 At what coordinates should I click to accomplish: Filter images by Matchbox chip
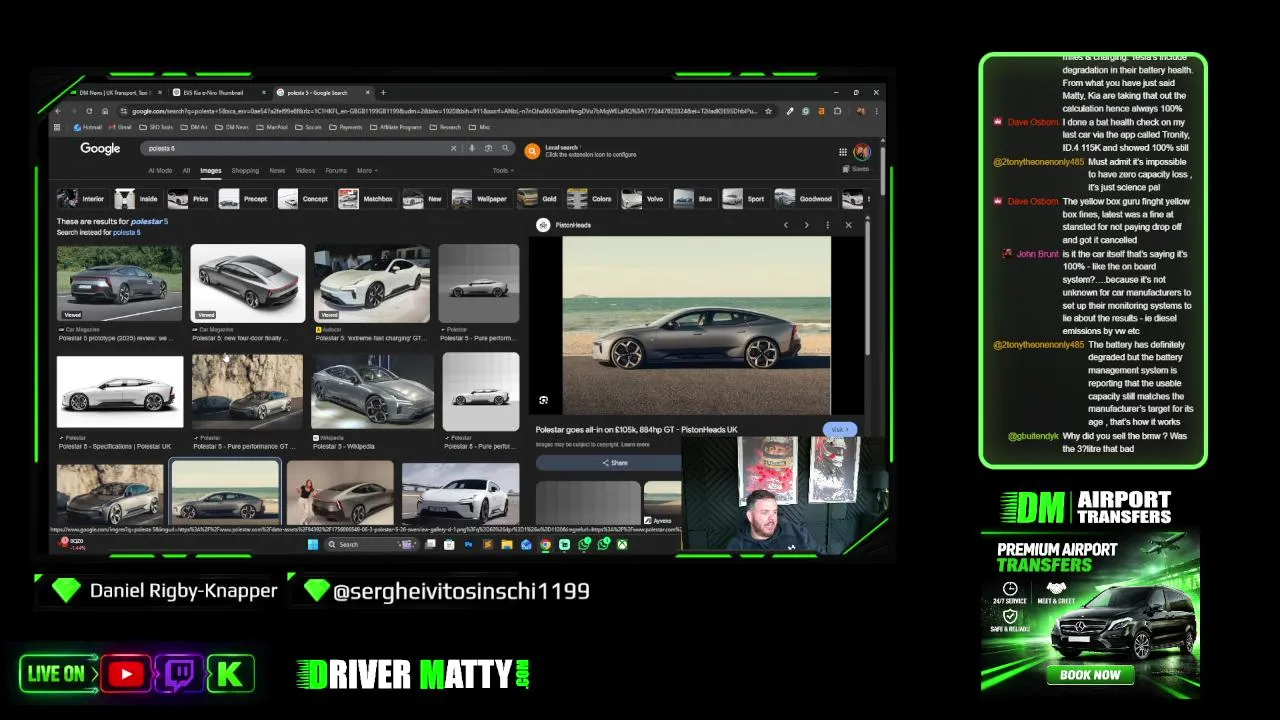(x=366, y=199)
